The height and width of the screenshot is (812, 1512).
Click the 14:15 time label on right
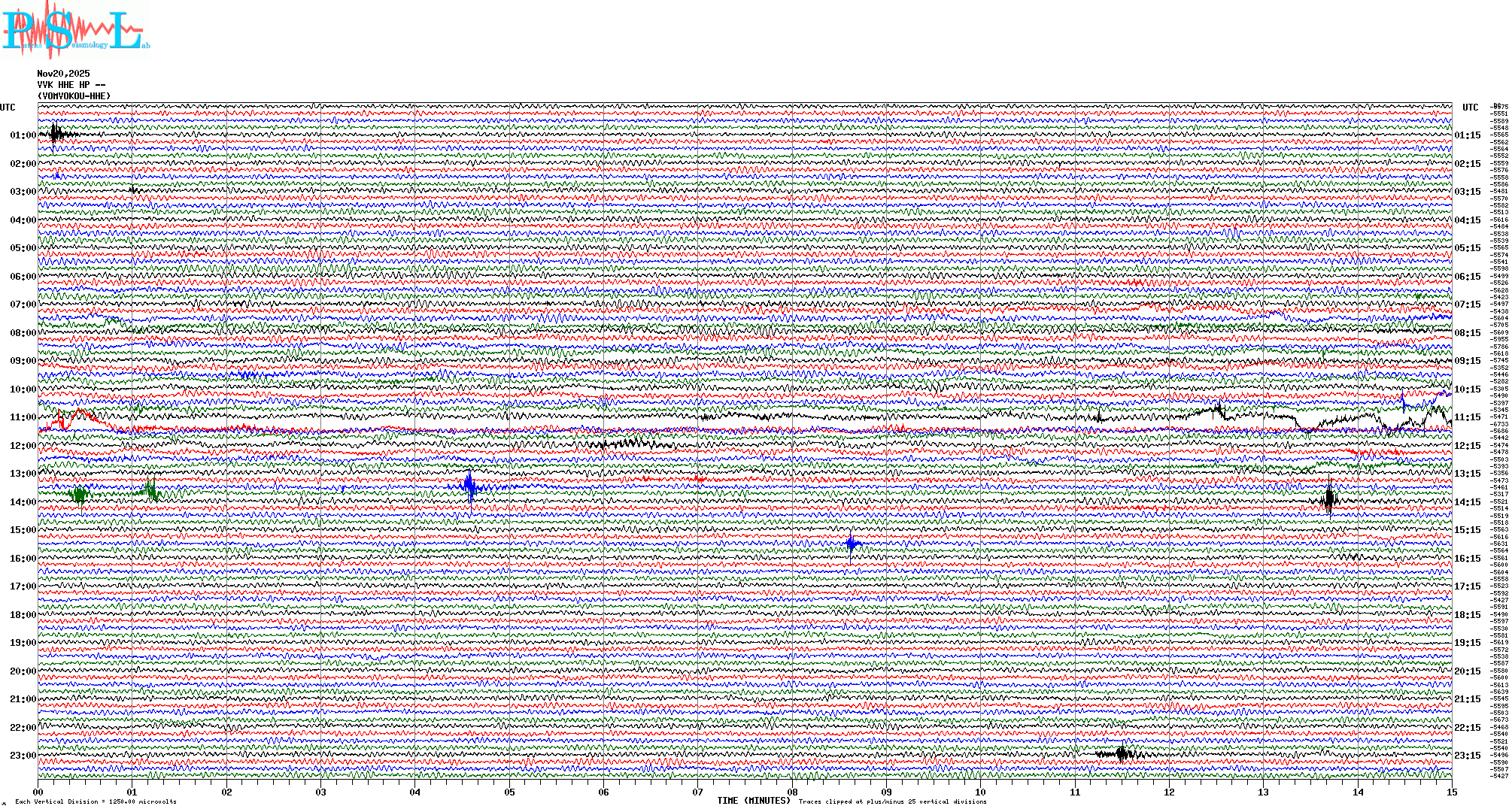pyautogui.click(x=1467, y=502)
